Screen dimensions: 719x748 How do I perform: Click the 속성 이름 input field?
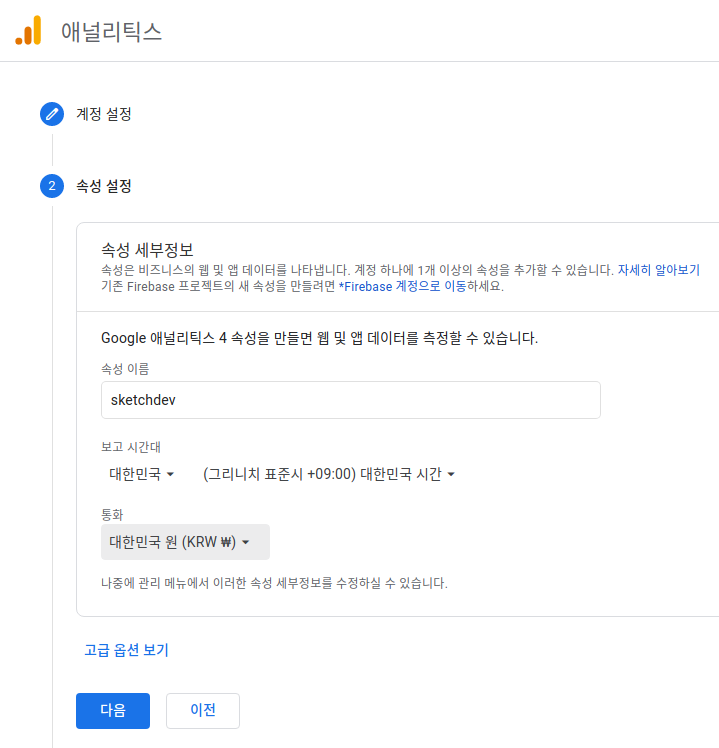tap(351, 400)
